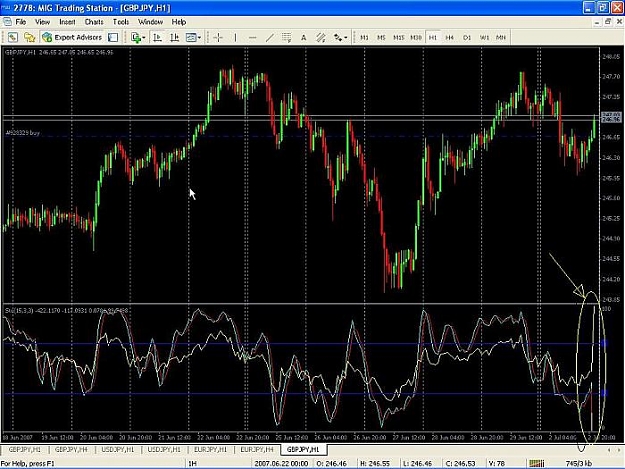Switch to the GBPJPY,H4 chart tab
Viewport: 625px width, 469px height.
click(71, 450)
